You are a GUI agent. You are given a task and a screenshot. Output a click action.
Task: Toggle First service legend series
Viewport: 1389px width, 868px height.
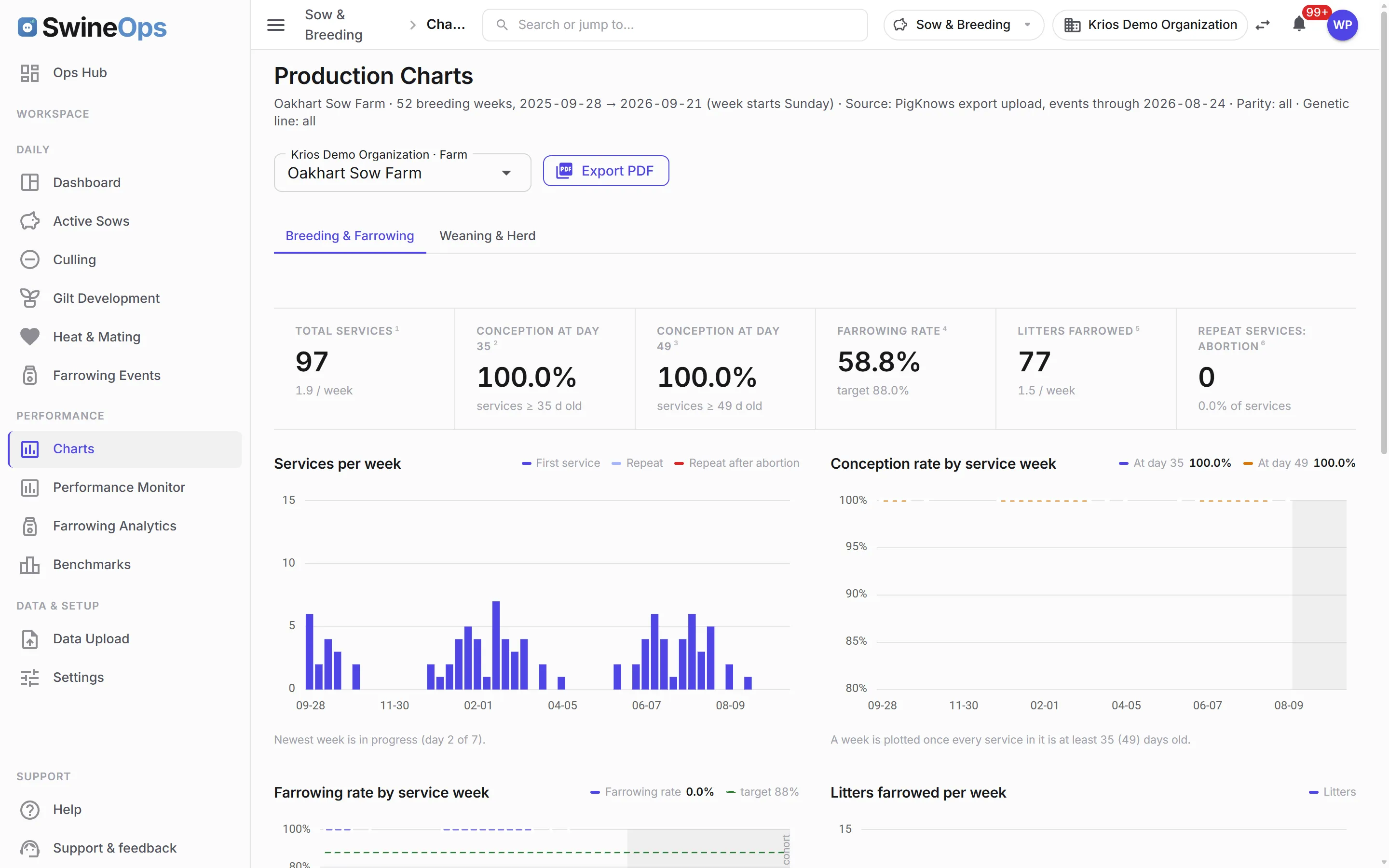click(x=561, y=463)
